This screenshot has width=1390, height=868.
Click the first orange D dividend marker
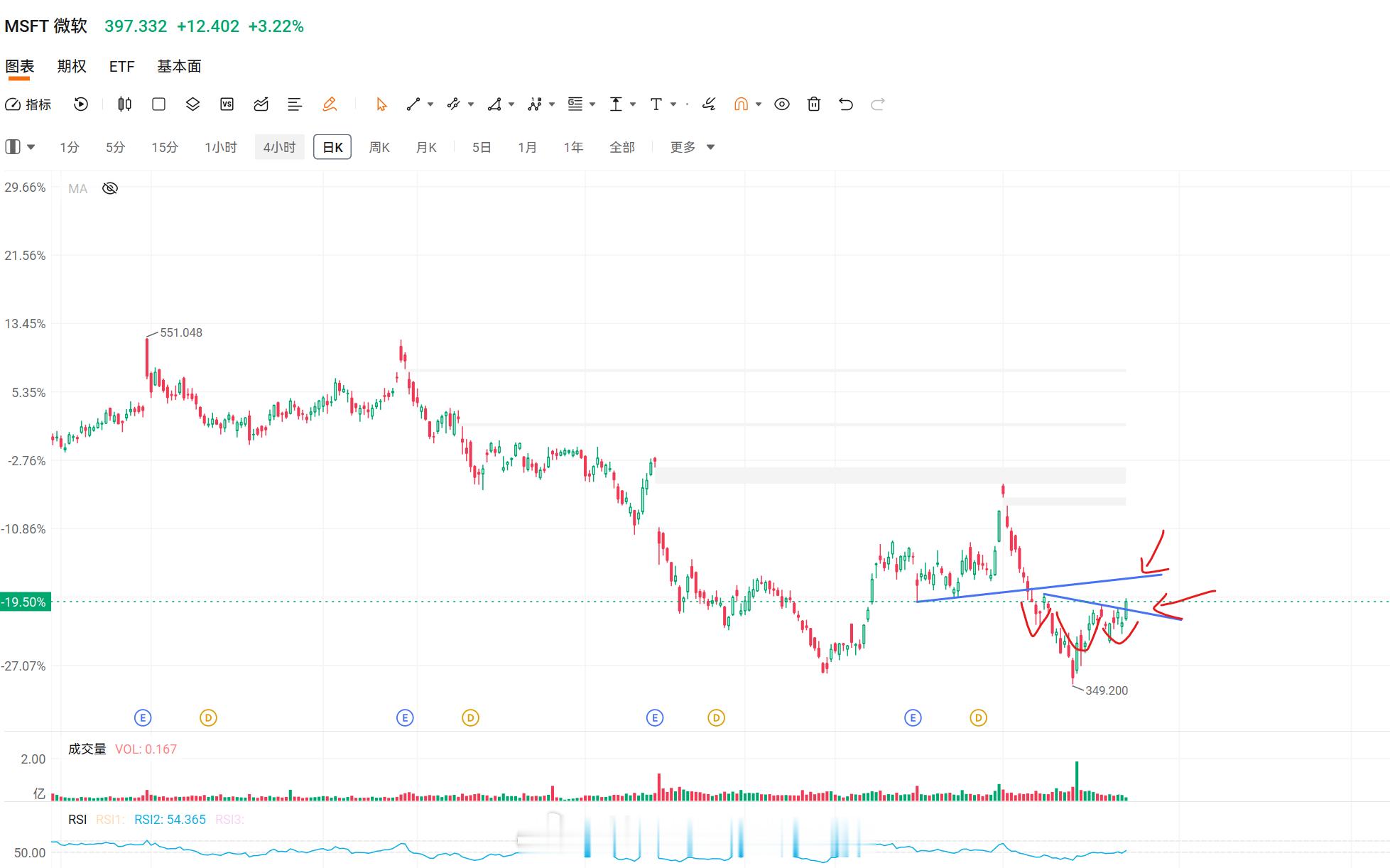coord(208,718)
